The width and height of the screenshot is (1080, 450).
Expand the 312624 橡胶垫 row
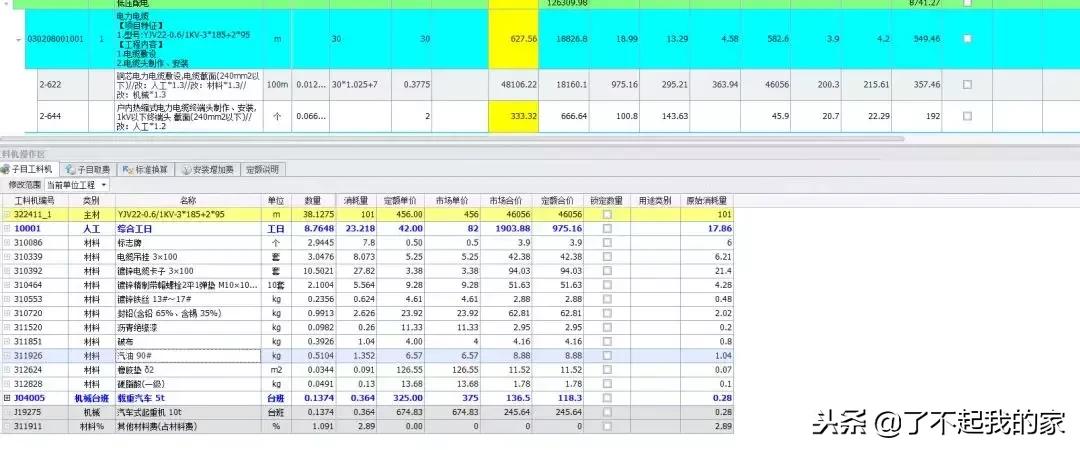pos(7,369)
